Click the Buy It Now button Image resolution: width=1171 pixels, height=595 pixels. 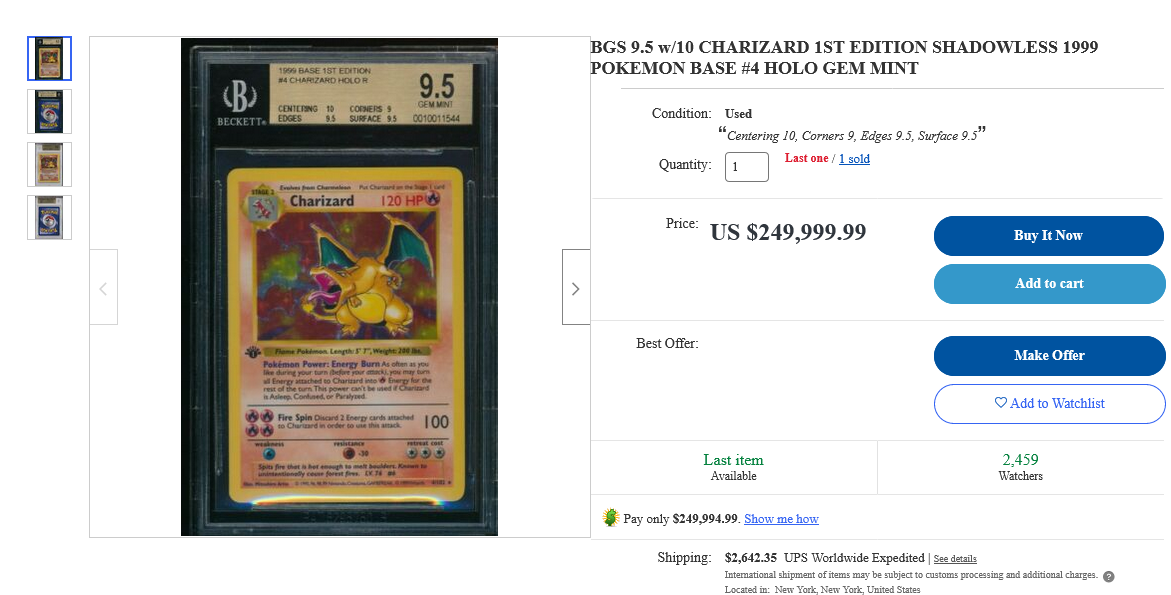(x=1049, y=235)
